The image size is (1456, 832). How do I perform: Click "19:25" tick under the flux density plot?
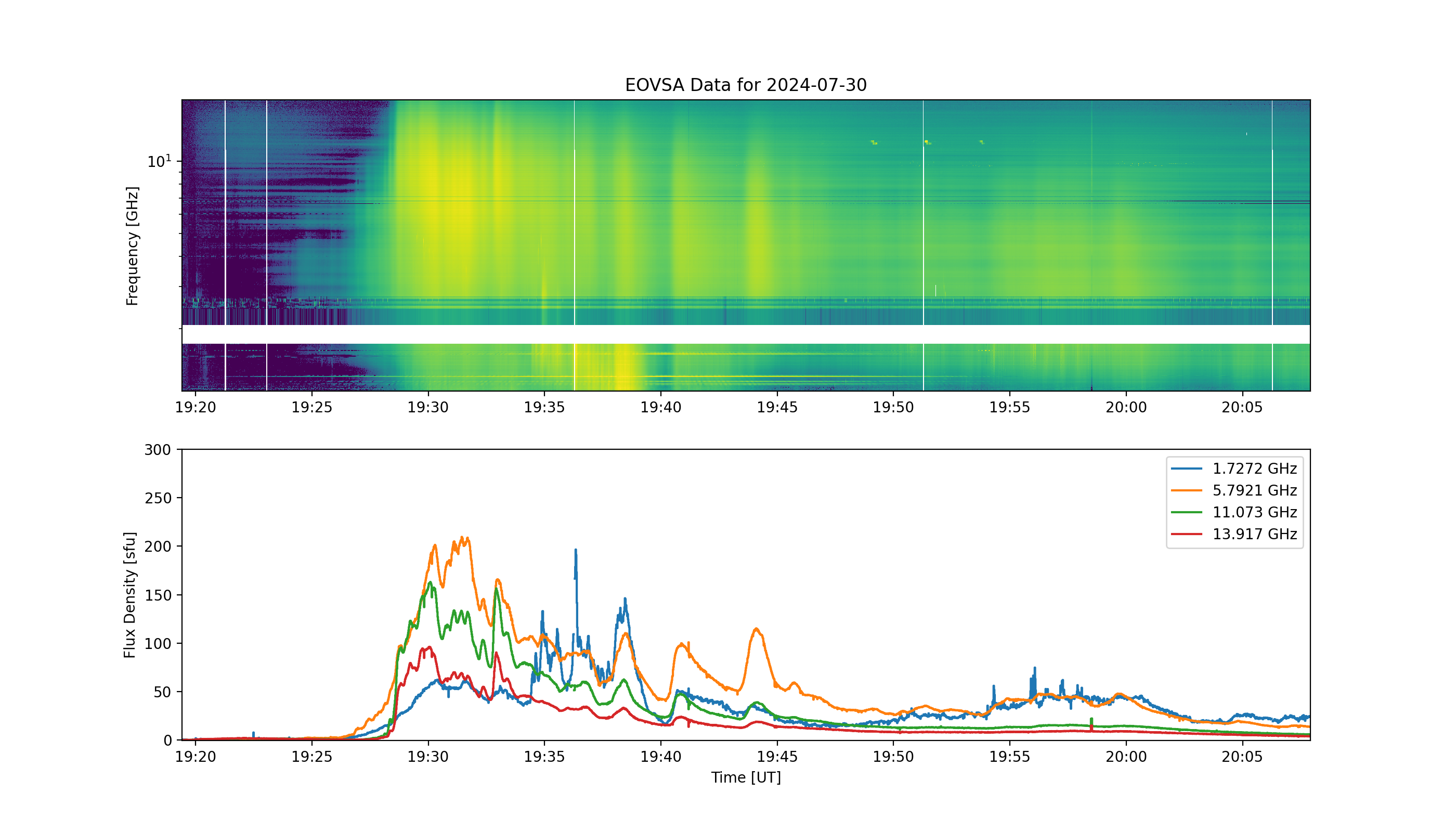[x=312, y=757]
